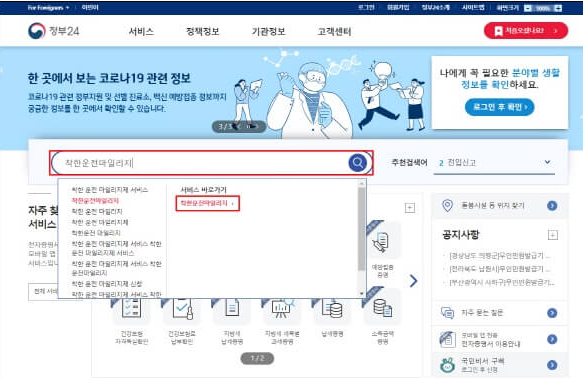Viewport: 583px width, 378px height.
Task: Expand the 추천검색어 dropdown chevron
Action: pyautogui.click(x=547, y=162)
